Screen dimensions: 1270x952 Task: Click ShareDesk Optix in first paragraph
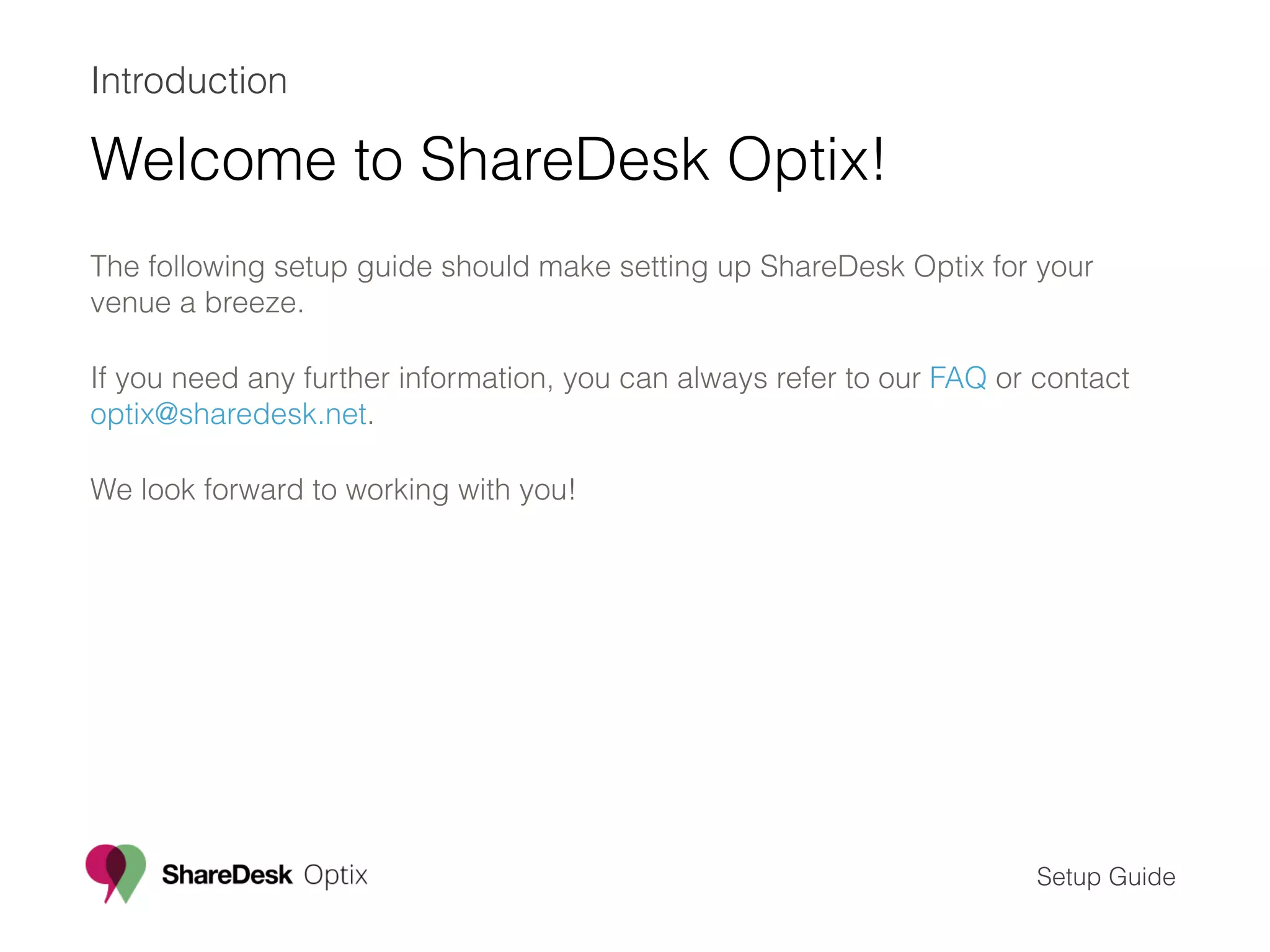(x=872, y=268)
